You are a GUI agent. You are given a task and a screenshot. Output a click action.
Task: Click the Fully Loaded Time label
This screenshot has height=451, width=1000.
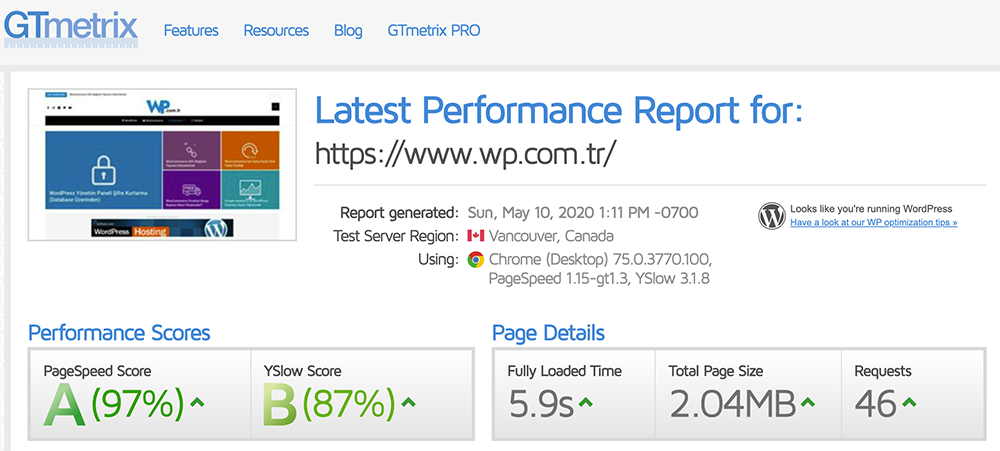(564, 371)
